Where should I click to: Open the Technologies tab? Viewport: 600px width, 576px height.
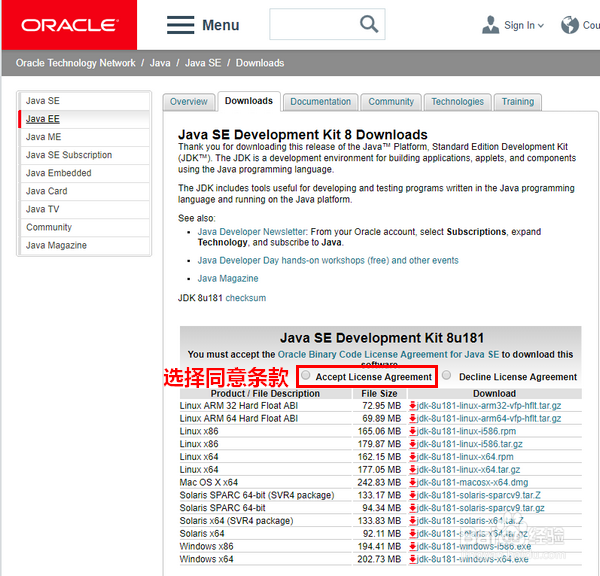(457, 102)
